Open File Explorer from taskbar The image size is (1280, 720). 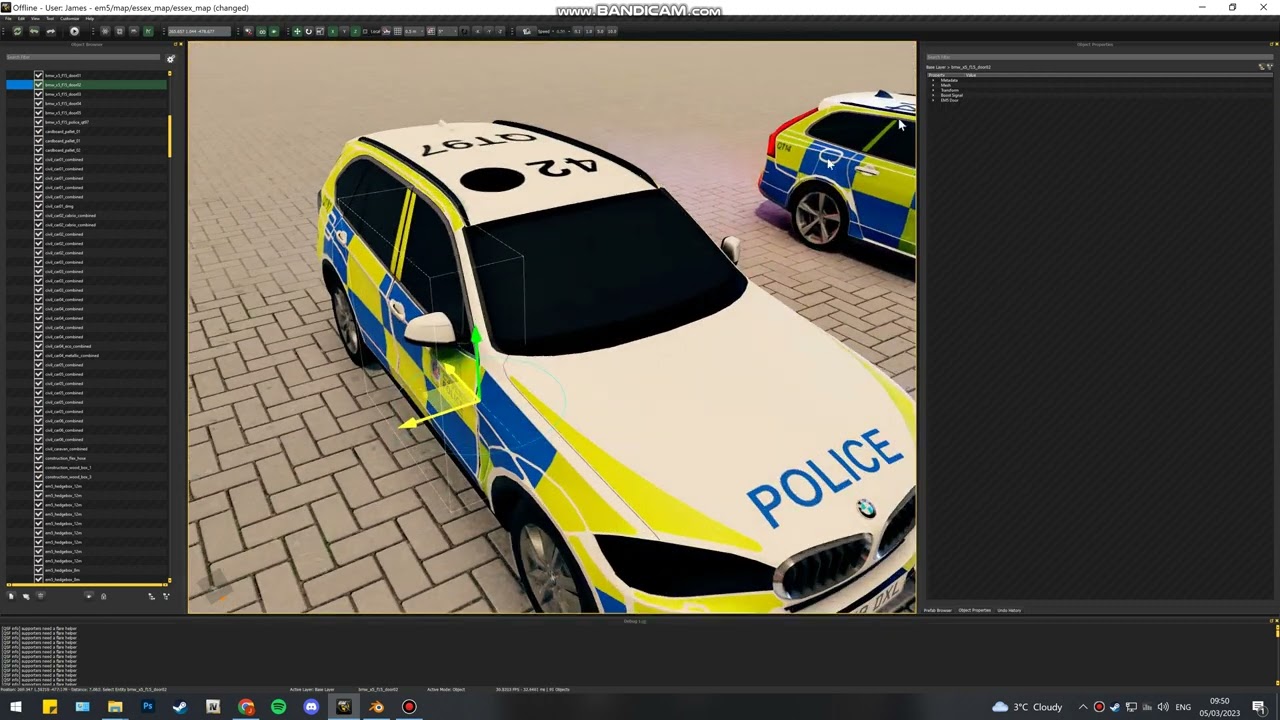coord(115,707)
